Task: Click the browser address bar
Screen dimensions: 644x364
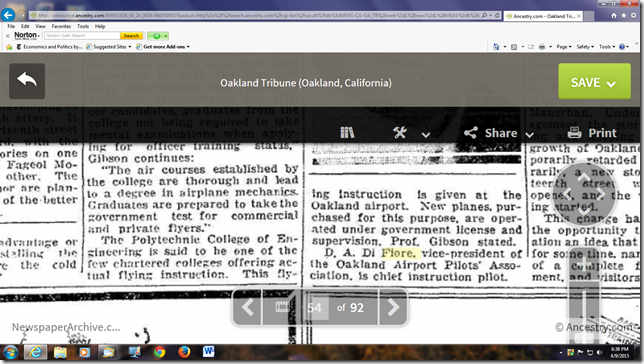Action: (255, 15)
